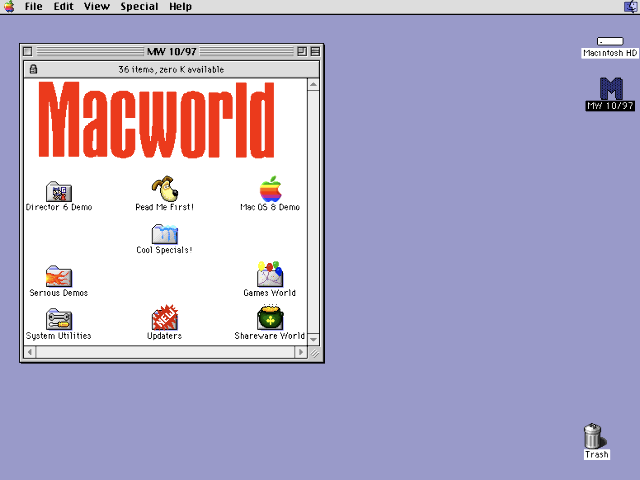Open the Help menu
Viewport: 640px width, 480px height.
[x=180, y=7]
